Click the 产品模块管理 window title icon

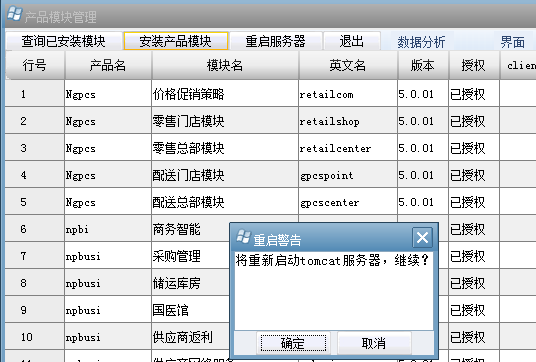tap(14, 14)
